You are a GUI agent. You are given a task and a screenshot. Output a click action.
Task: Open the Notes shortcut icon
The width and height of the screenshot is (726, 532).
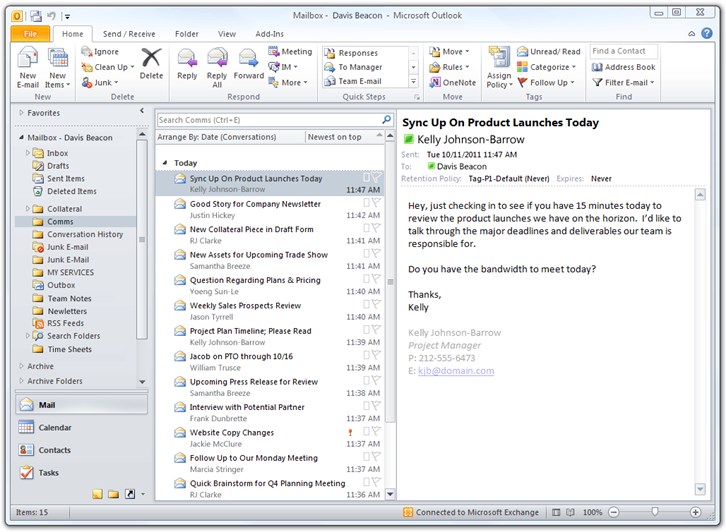click(x=97, y=494)
